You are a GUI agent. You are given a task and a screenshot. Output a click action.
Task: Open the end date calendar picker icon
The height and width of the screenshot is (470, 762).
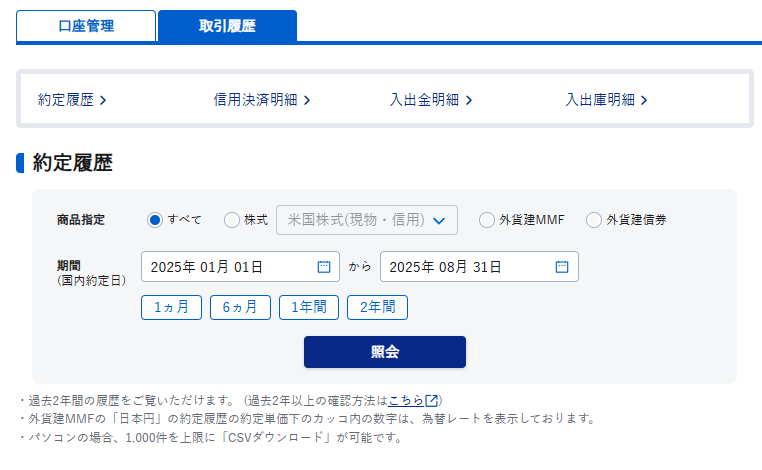(x=562, y=267)
